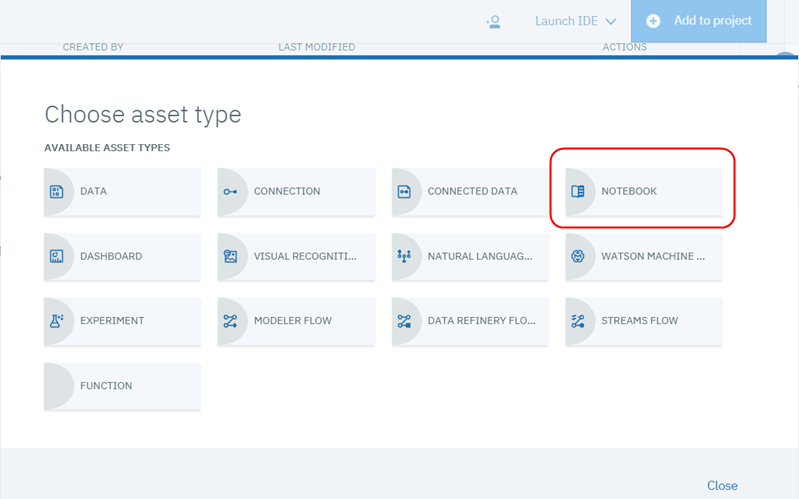Viewport: 799px width, 499px height.
Task: Click the Add to project button label
Action: tap(712, 20)
